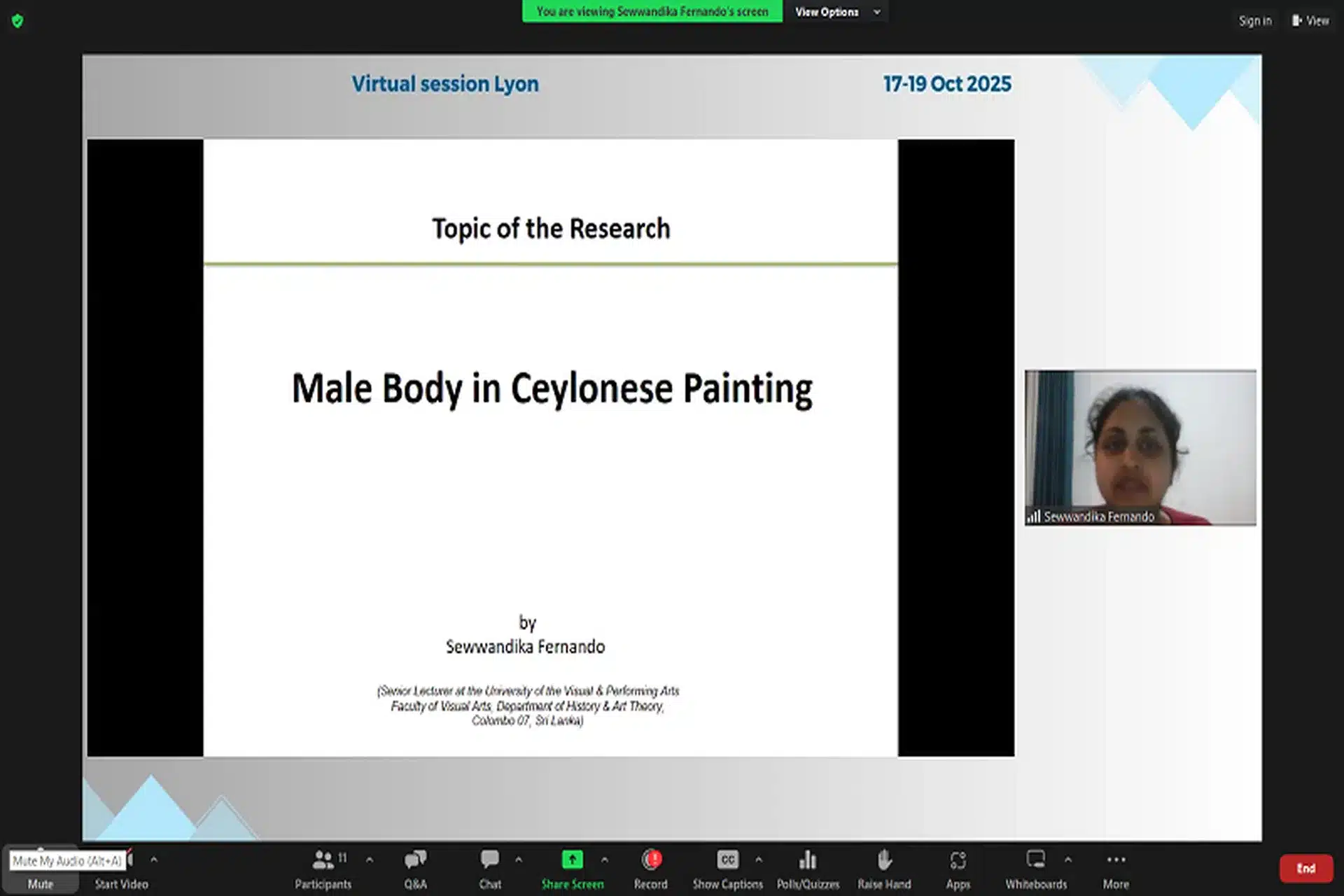
Task: Open the Q&A panel
Action: (415, 860)
